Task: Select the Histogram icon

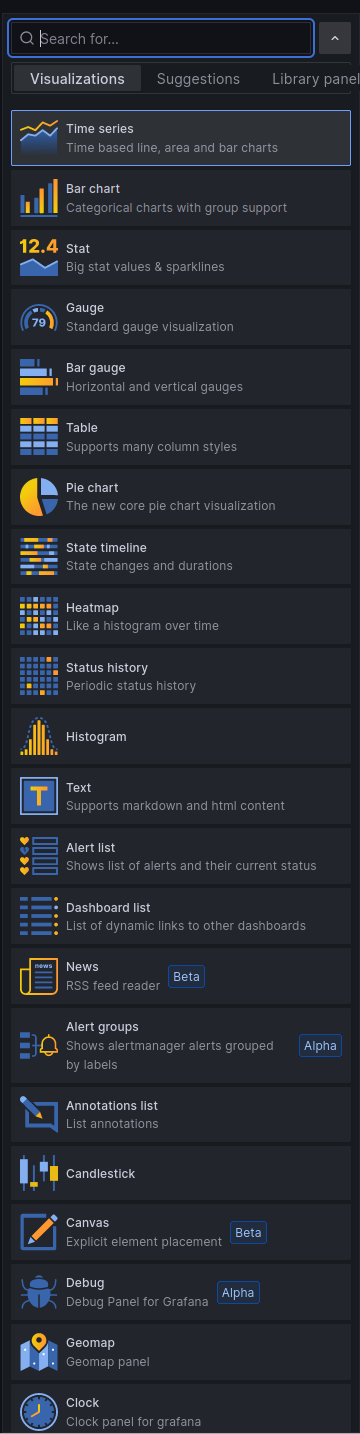Action: (39, 737)
